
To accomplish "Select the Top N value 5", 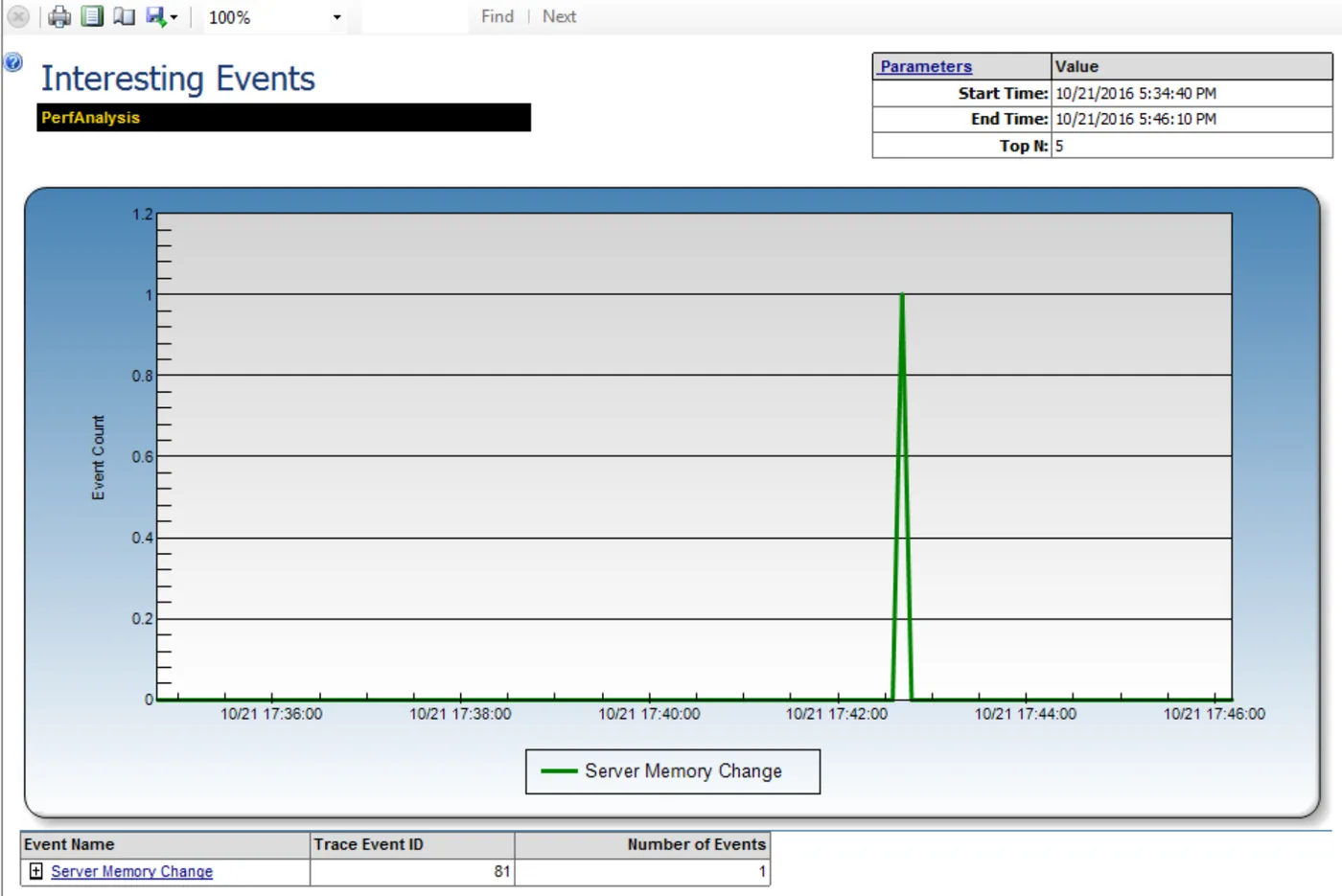I will (x=1059, y=146).
